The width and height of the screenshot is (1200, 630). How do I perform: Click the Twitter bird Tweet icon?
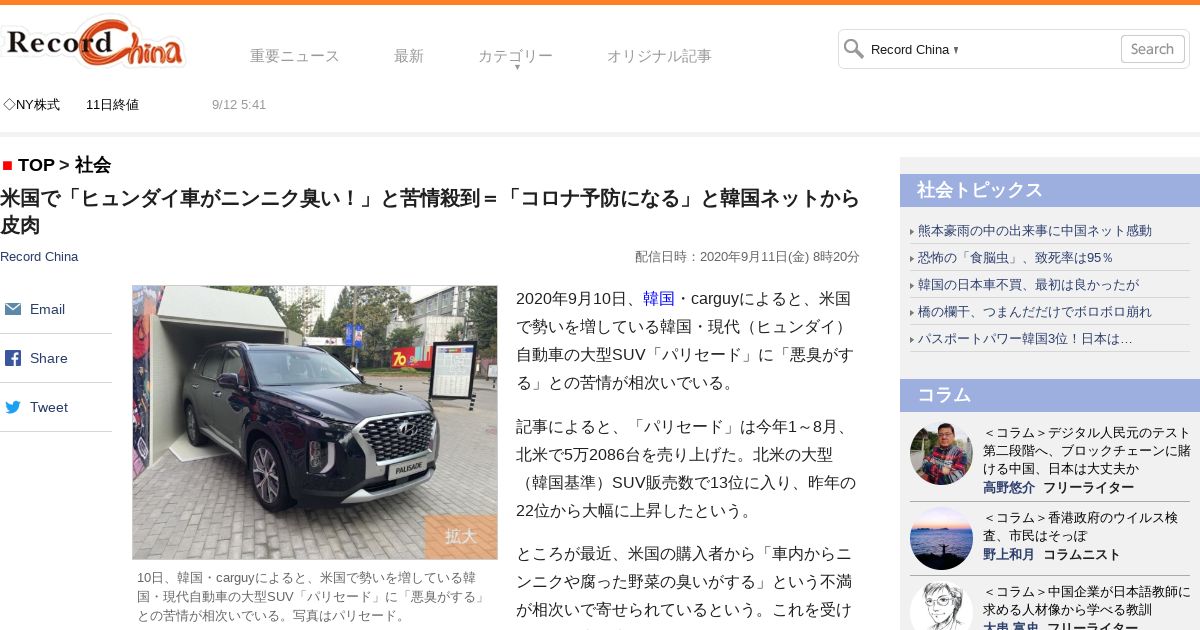click(x=13, y=407)
